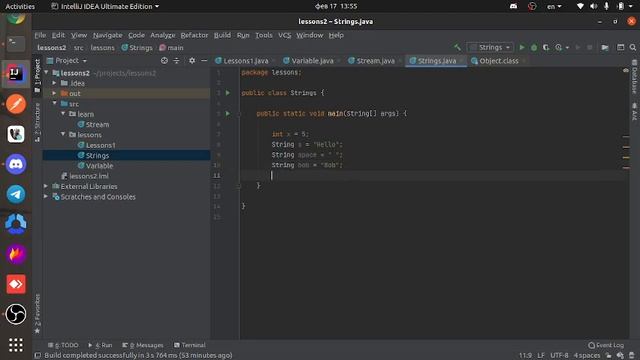Open the profiler run icon

558,47
